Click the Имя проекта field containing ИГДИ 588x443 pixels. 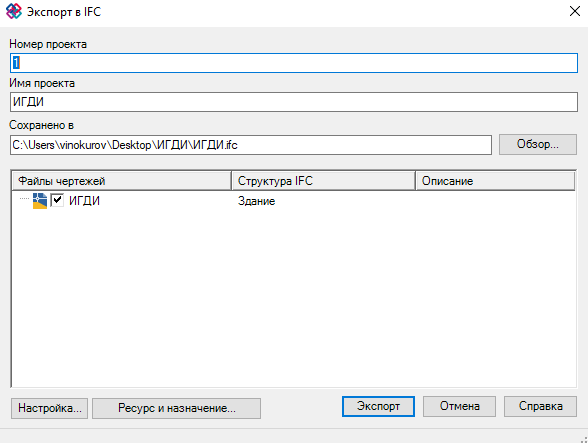(x=294, y=102)
